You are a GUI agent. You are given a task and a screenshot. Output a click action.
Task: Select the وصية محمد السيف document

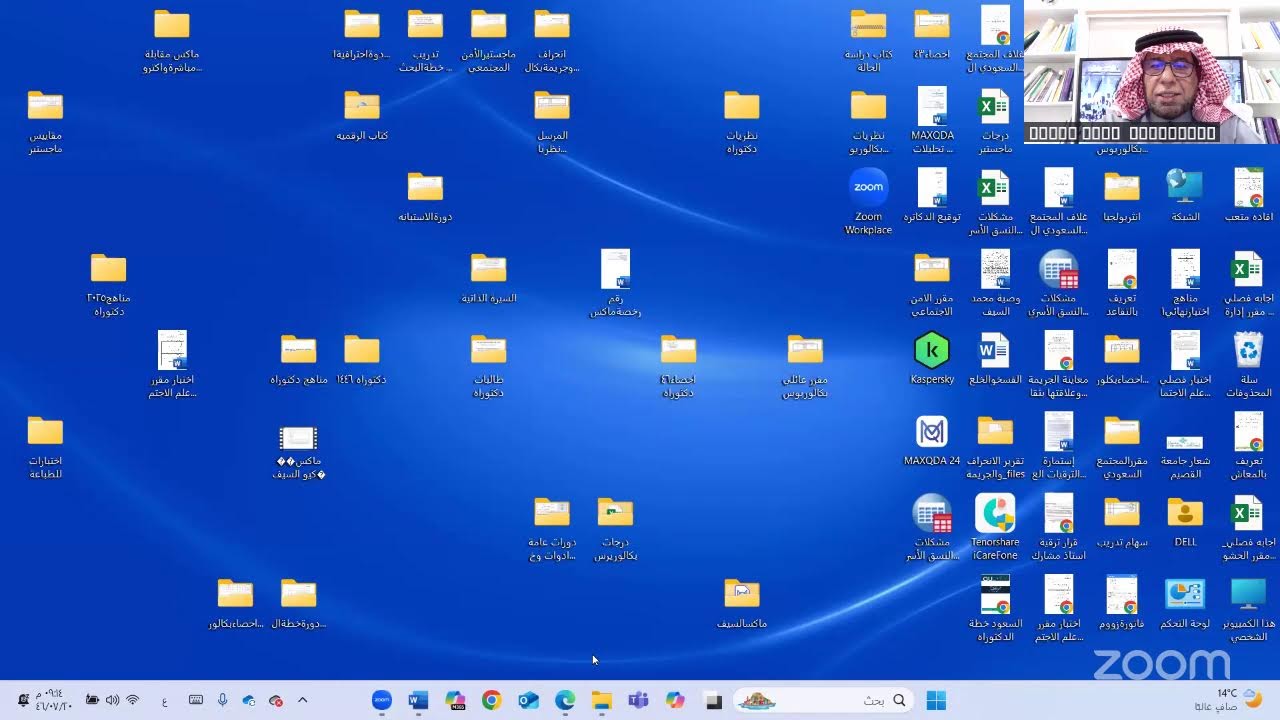pyautogui.click(x=995, y=283)
